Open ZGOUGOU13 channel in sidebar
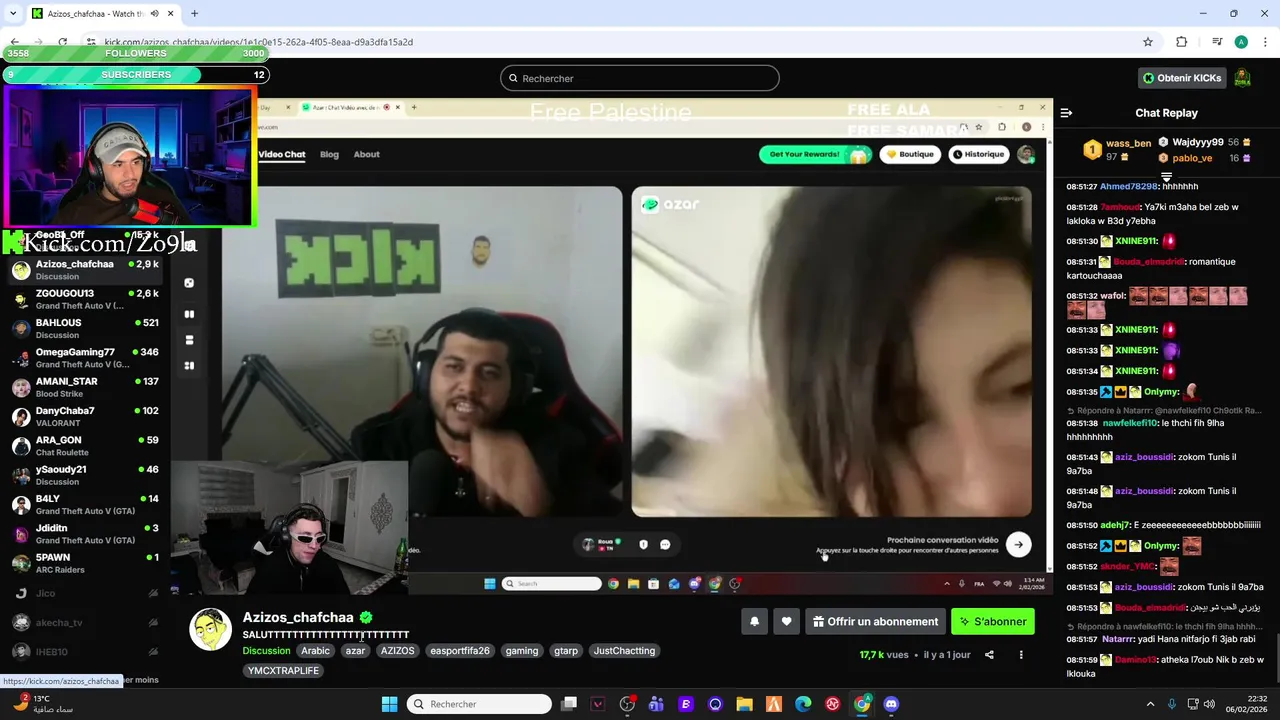Viewport: 1280px width, 720px height. [85, 299]
